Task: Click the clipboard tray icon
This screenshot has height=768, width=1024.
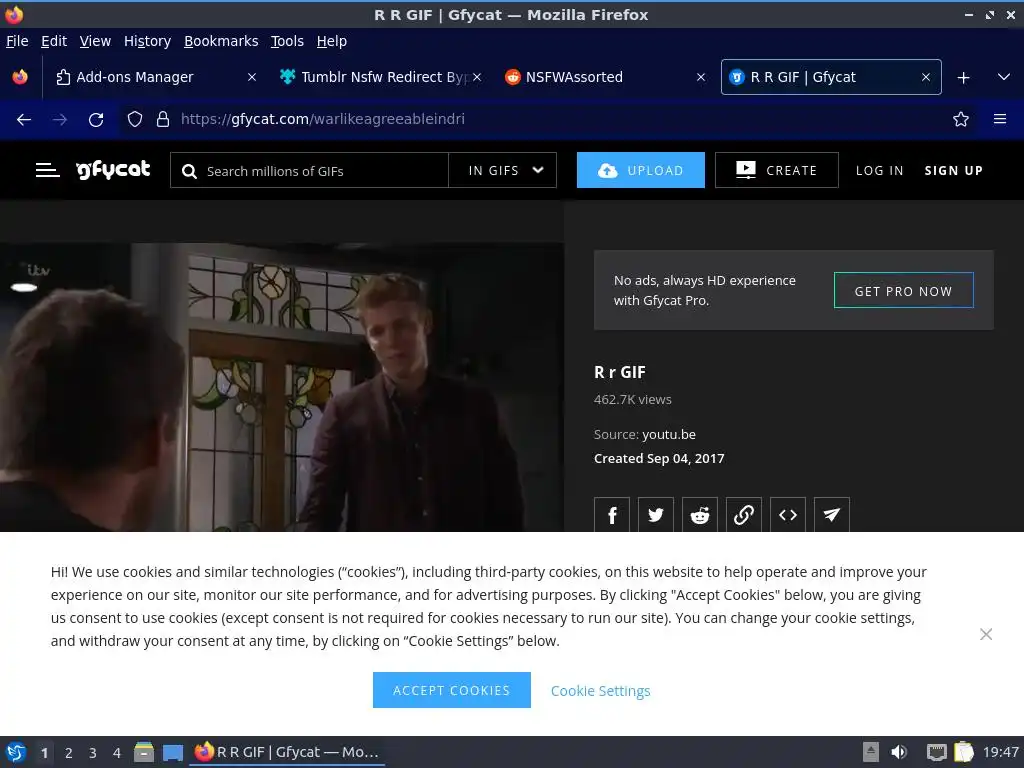Action: [963, 752]
